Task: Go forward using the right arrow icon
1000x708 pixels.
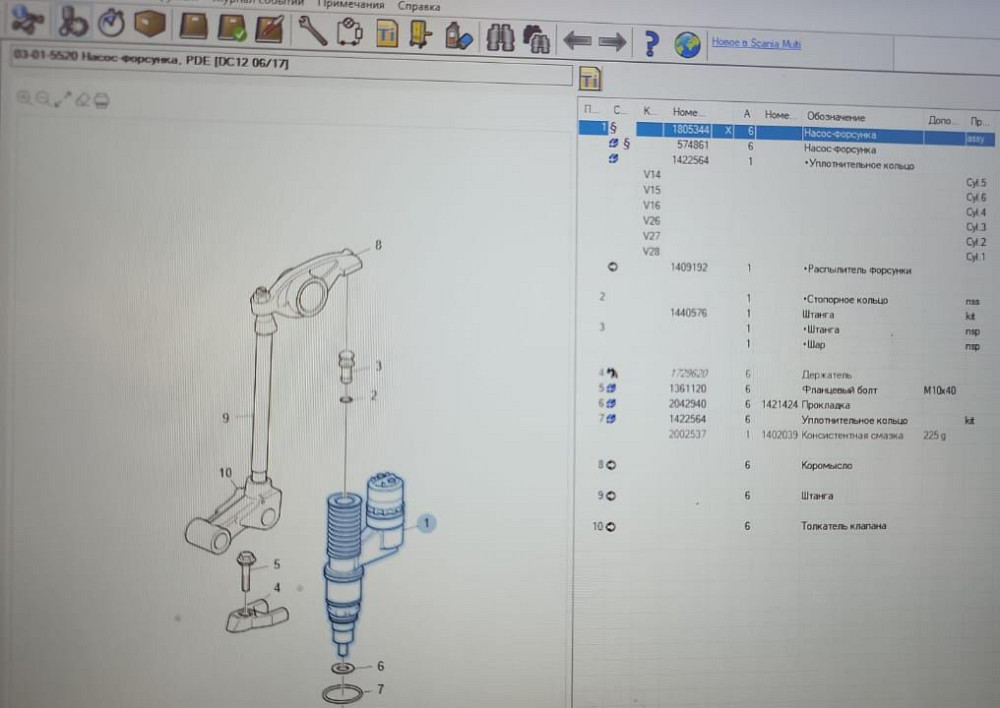Action: coord(612,42)
